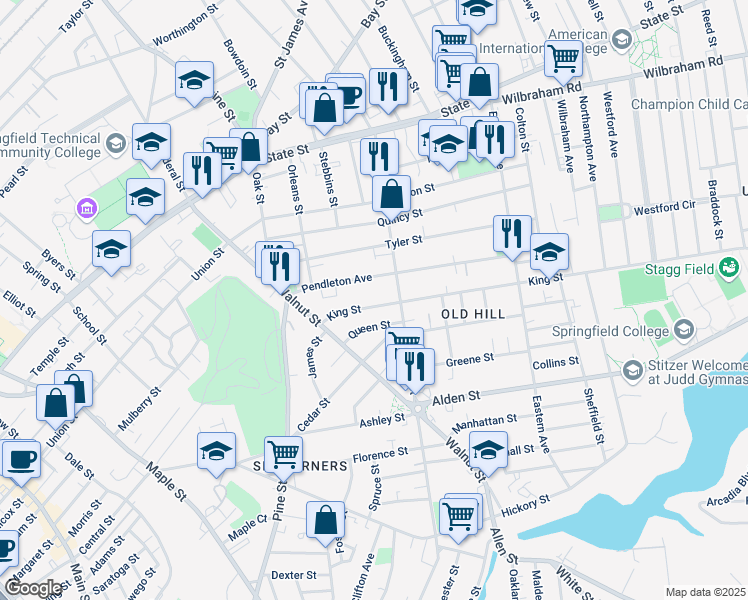This screenshot has height=600, width=748.
Task: Click the school marker left of Six Corners
Action: (216, 452)
